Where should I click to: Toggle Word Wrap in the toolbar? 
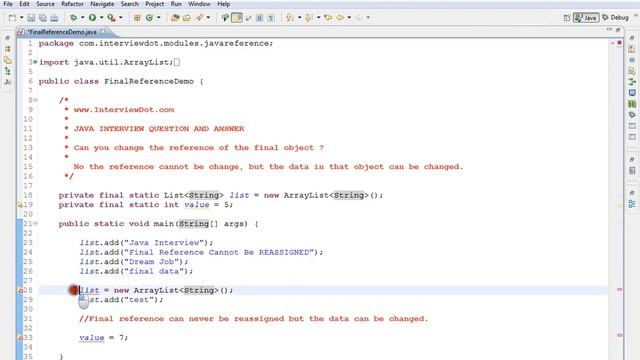[248, 18]
